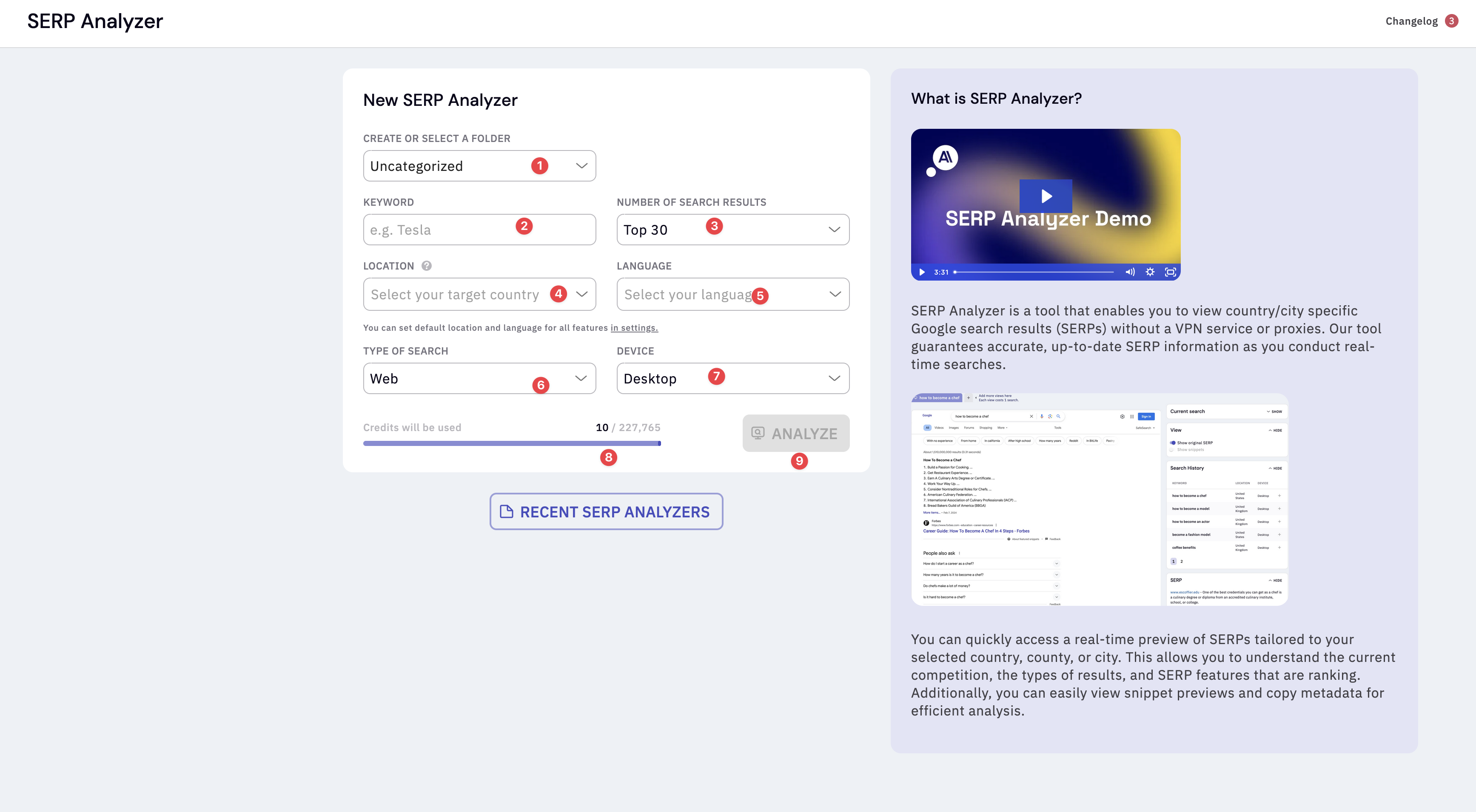Viewport: 1476px width, 812px height.
Task: Play the SERP Analyzer Demo video
Action: point(1046,196)
